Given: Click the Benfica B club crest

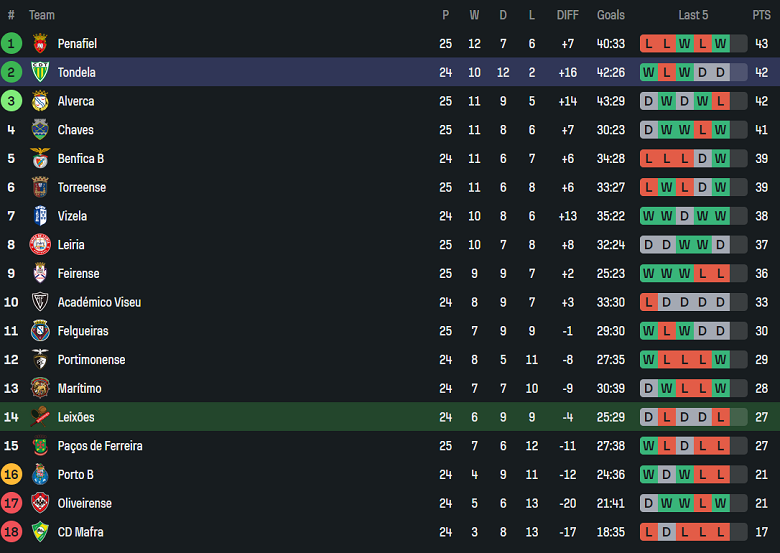Looking at the screenshot, I should coord(40,159).
